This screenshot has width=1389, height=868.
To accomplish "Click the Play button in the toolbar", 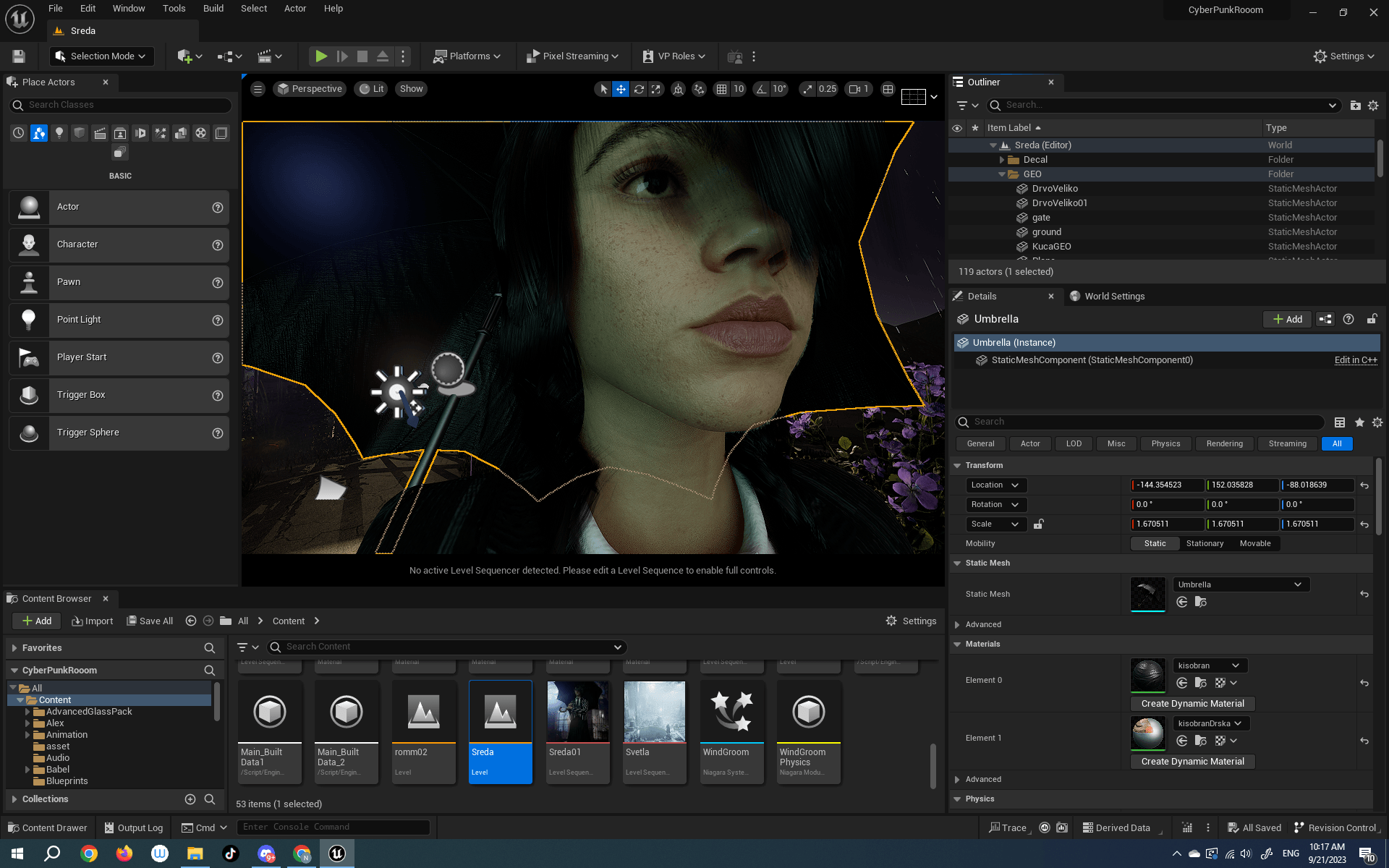I will (321, 56).
